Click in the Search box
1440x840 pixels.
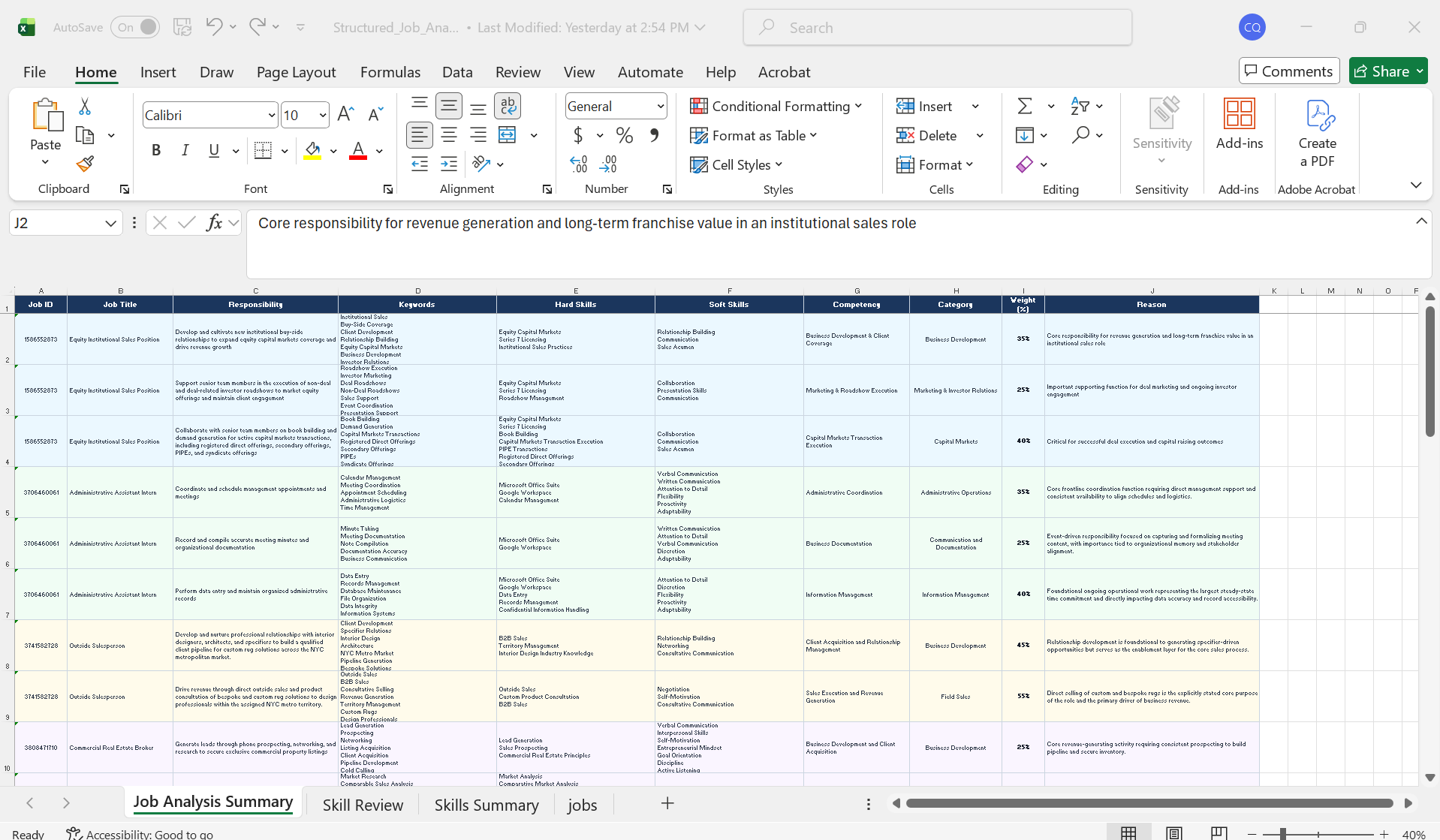coord(937,27)
